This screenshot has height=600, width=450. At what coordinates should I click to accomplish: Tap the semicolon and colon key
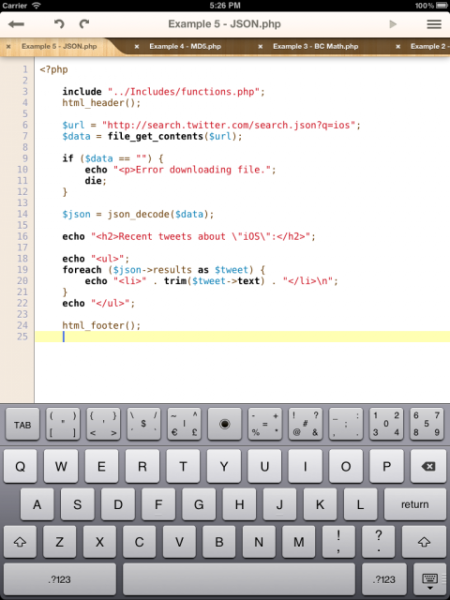pos(346,425)
